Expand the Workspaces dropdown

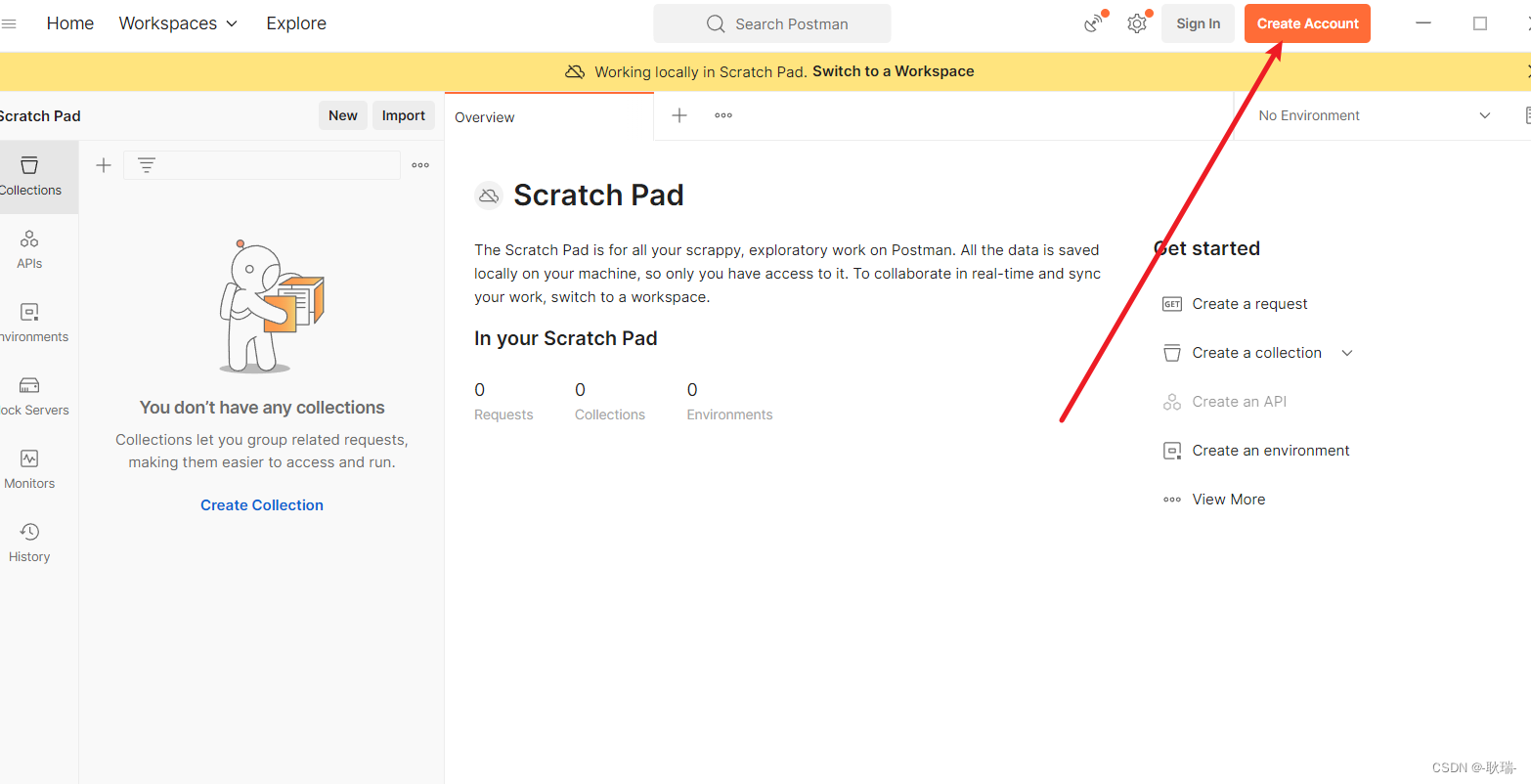click(x=178, y=23)
